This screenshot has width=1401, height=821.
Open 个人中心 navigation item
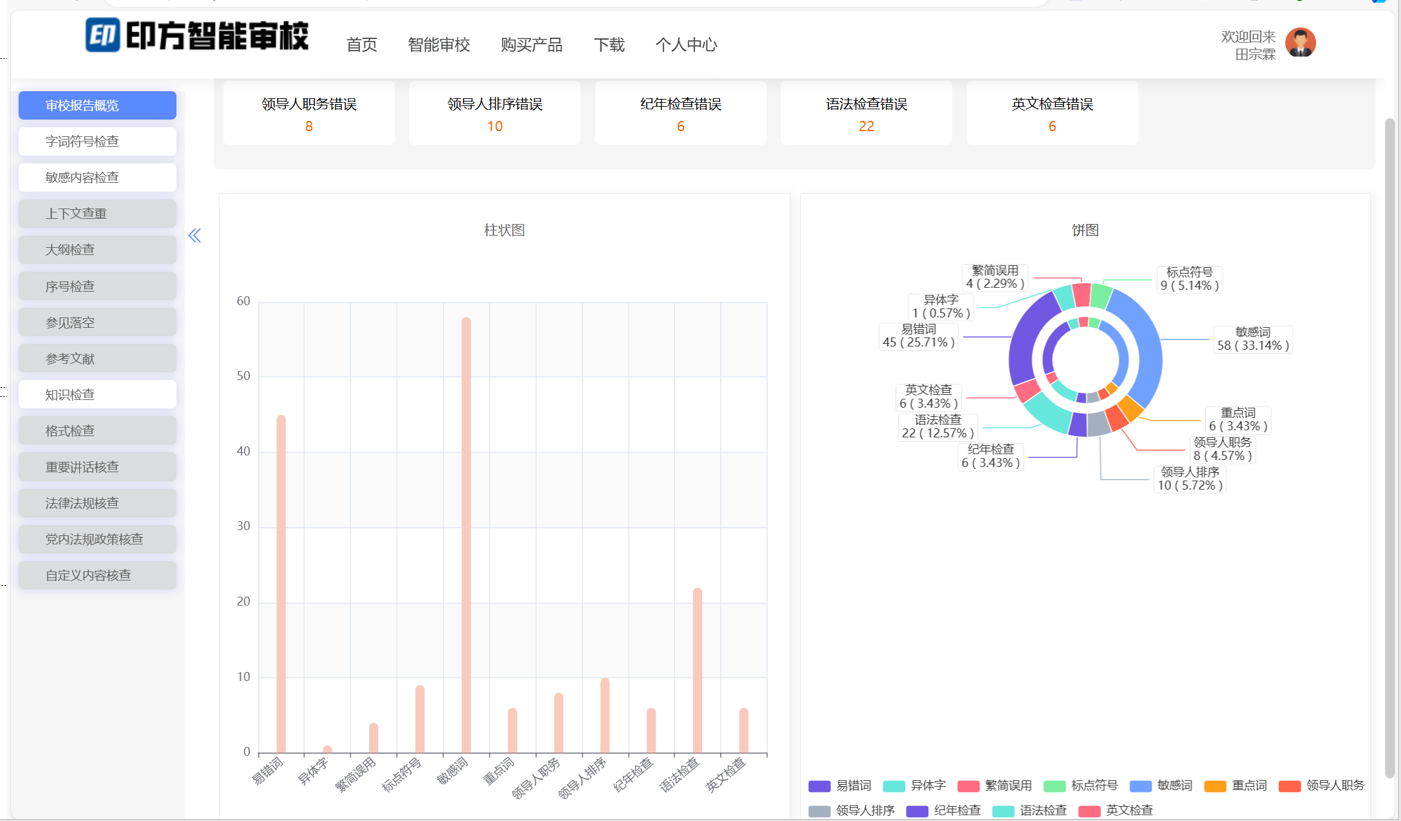click(686, 45)
